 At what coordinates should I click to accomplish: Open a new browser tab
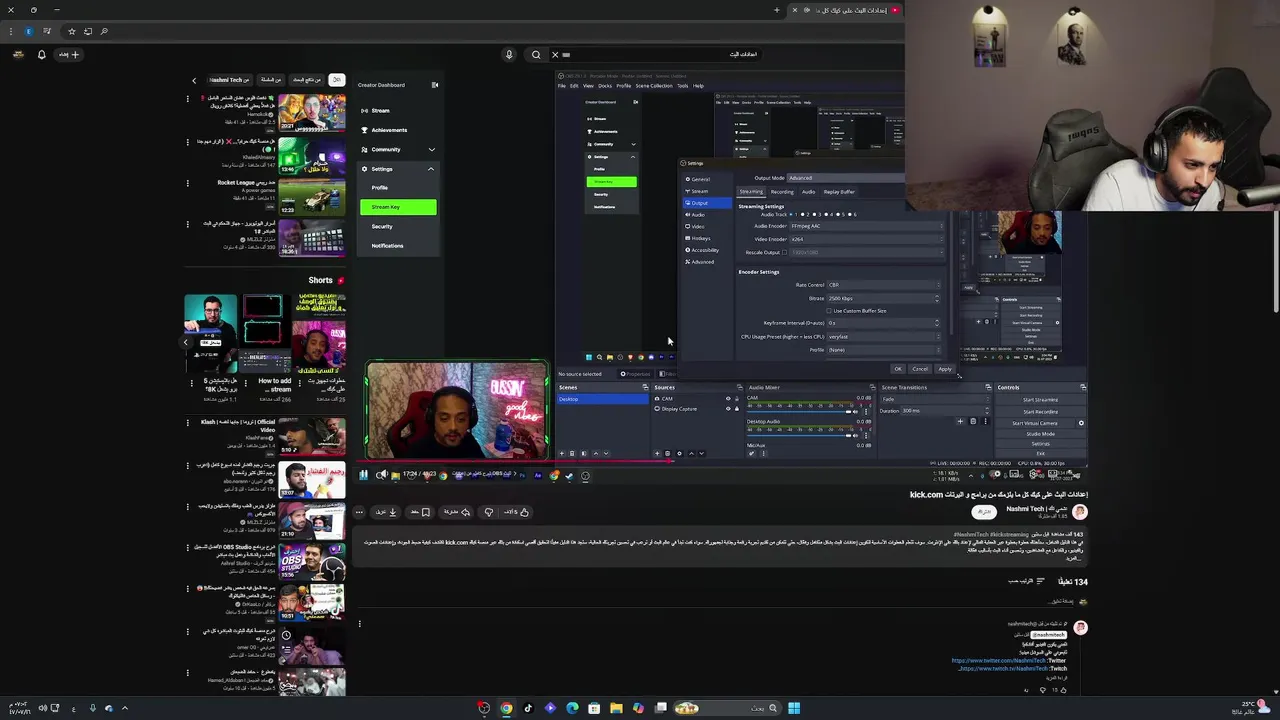tap(776, 10)
